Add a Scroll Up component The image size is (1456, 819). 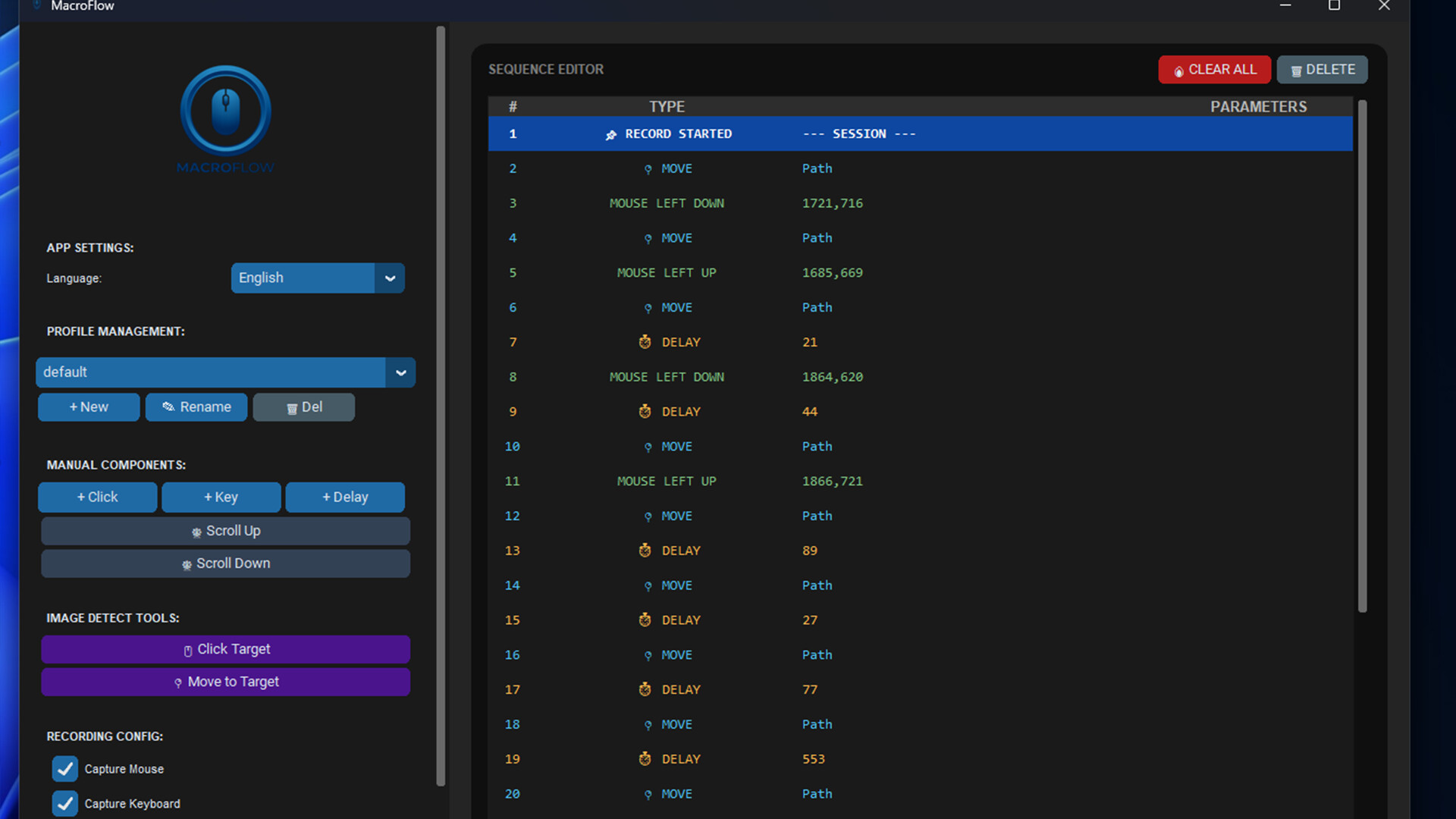coord(225,531)
